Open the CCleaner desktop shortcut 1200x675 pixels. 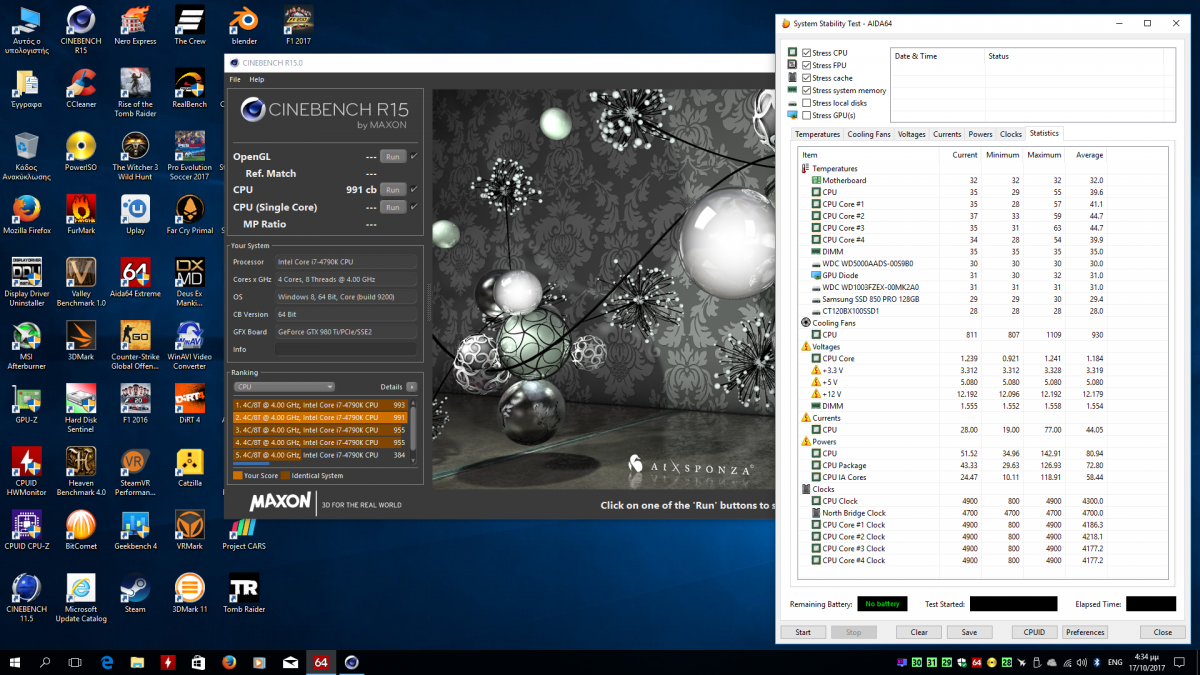coord(81,88)
